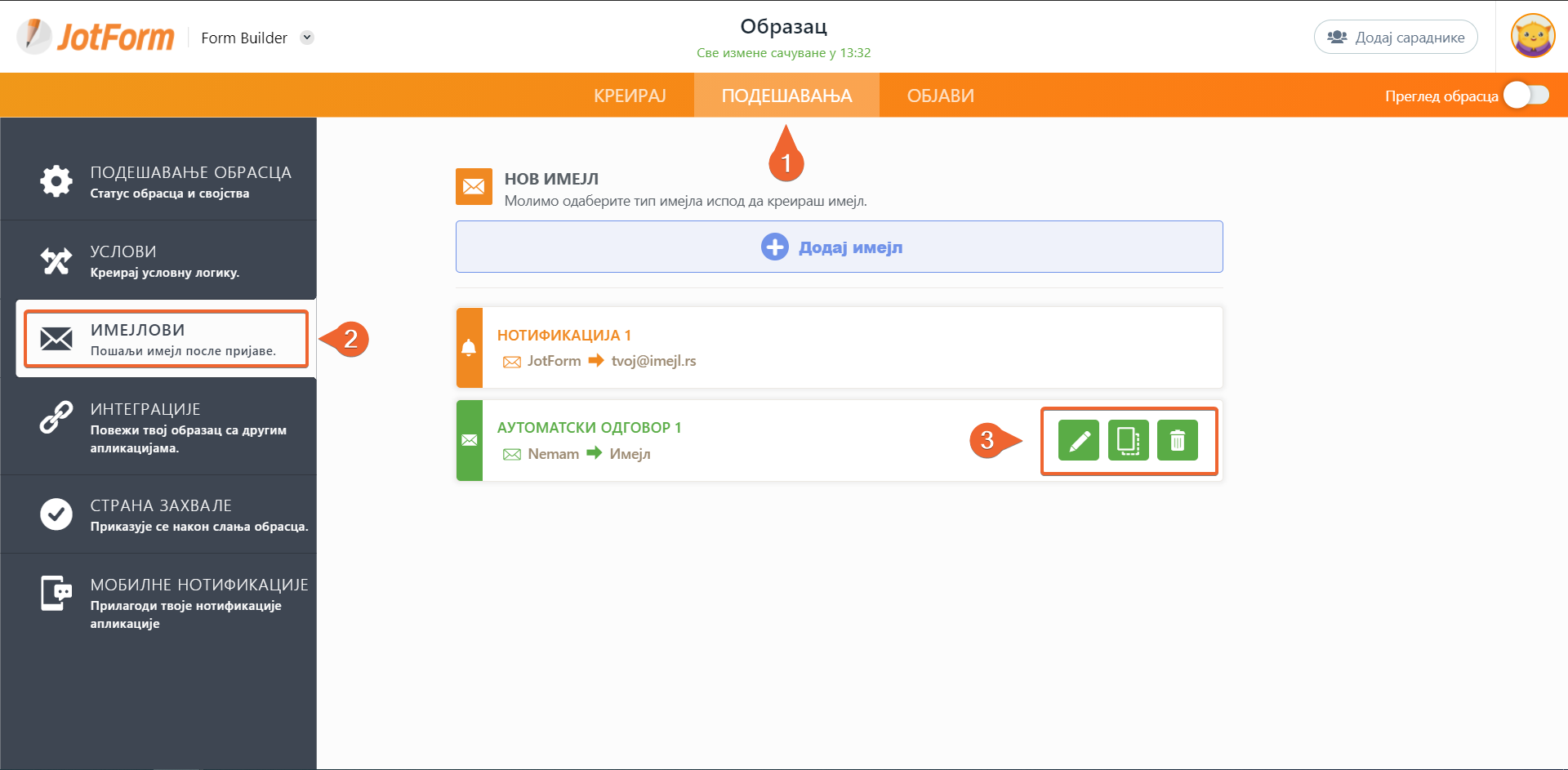The height and width of the screenshot is (770, 1568).
Task: Click the chain link Интеграције icon
Action: coord(56,417)
